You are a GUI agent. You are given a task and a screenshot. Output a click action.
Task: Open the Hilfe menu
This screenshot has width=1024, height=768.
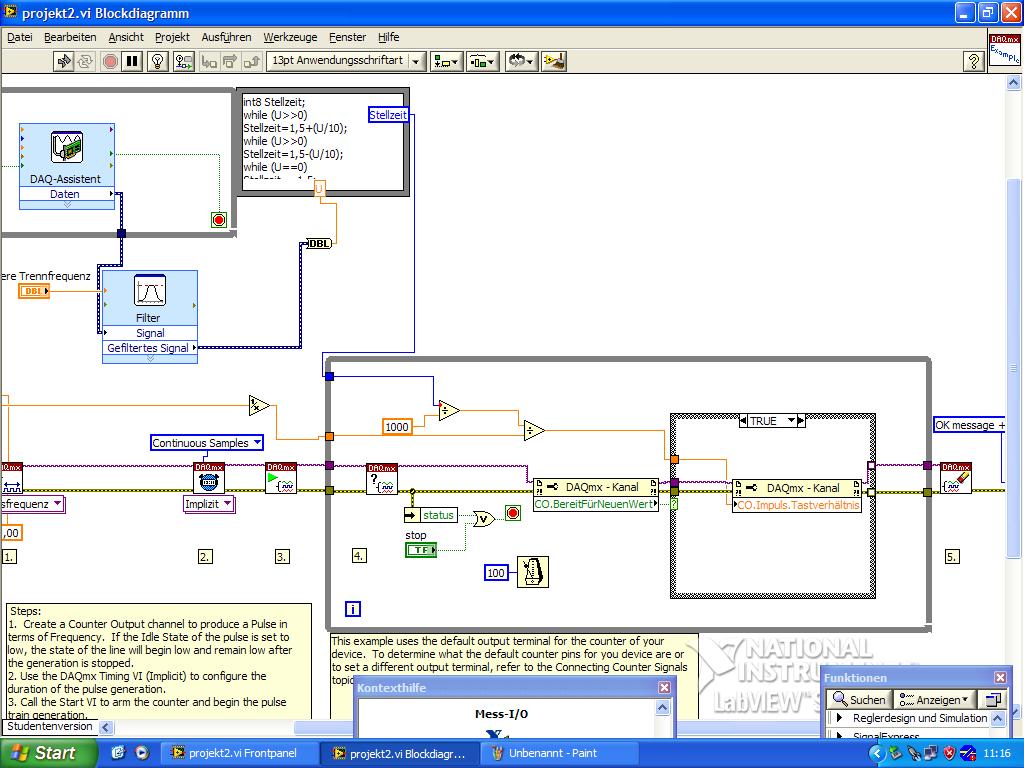(x=389, y=37)
